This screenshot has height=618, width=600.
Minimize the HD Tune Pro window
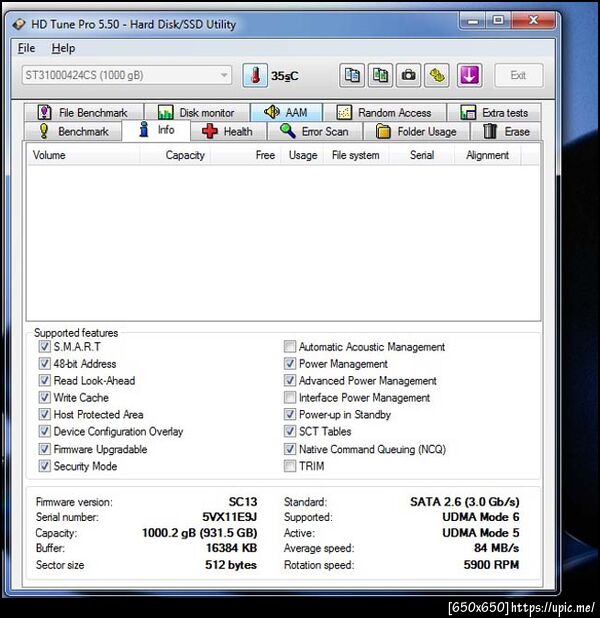(x=472, y=20)
